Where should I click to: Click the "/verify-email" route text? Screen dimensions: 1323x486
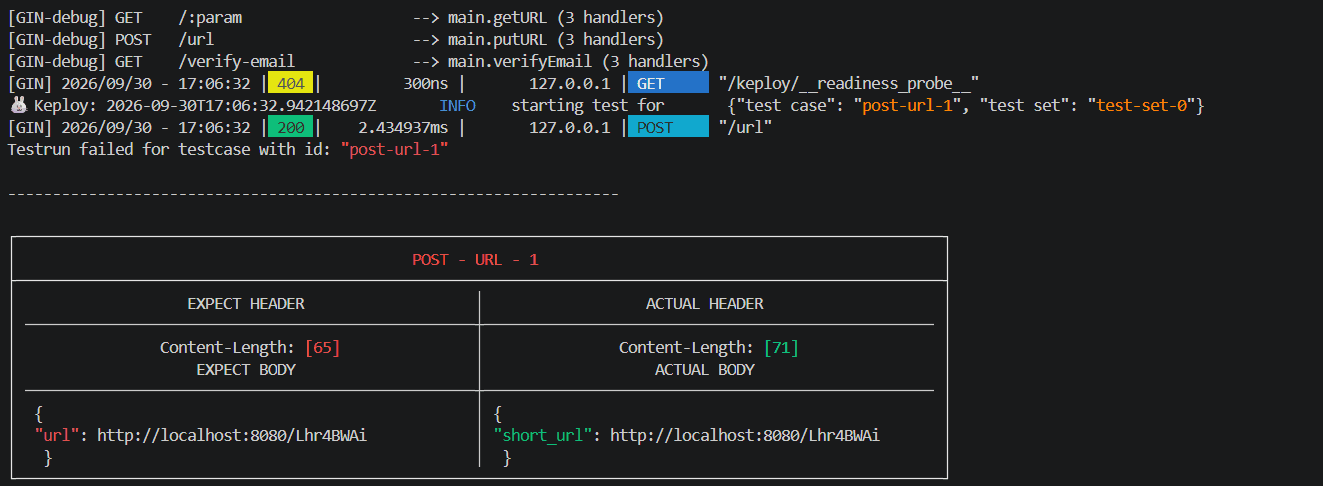pyautogui.click(x=236, y=62)
